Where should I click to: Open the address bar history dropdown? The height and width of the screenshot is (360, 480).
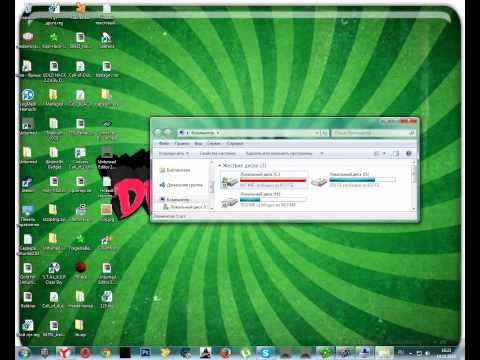click(x=317, y=133)
